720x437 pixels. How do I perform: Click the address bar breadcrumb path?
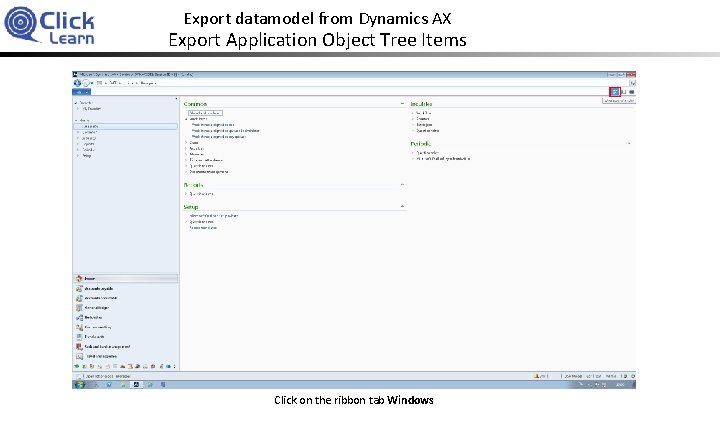point(127,83)
